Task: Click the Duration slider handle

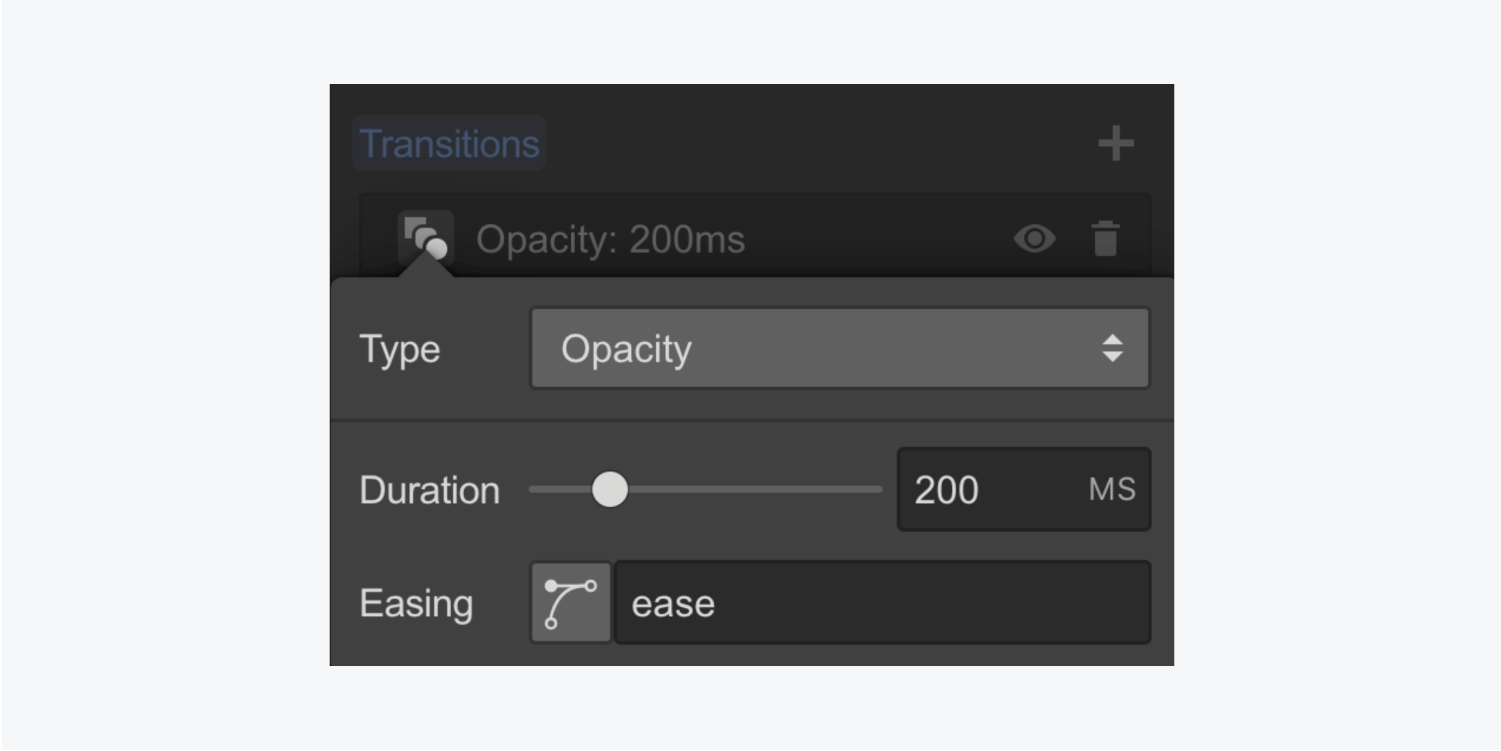Action: [609, 490]
